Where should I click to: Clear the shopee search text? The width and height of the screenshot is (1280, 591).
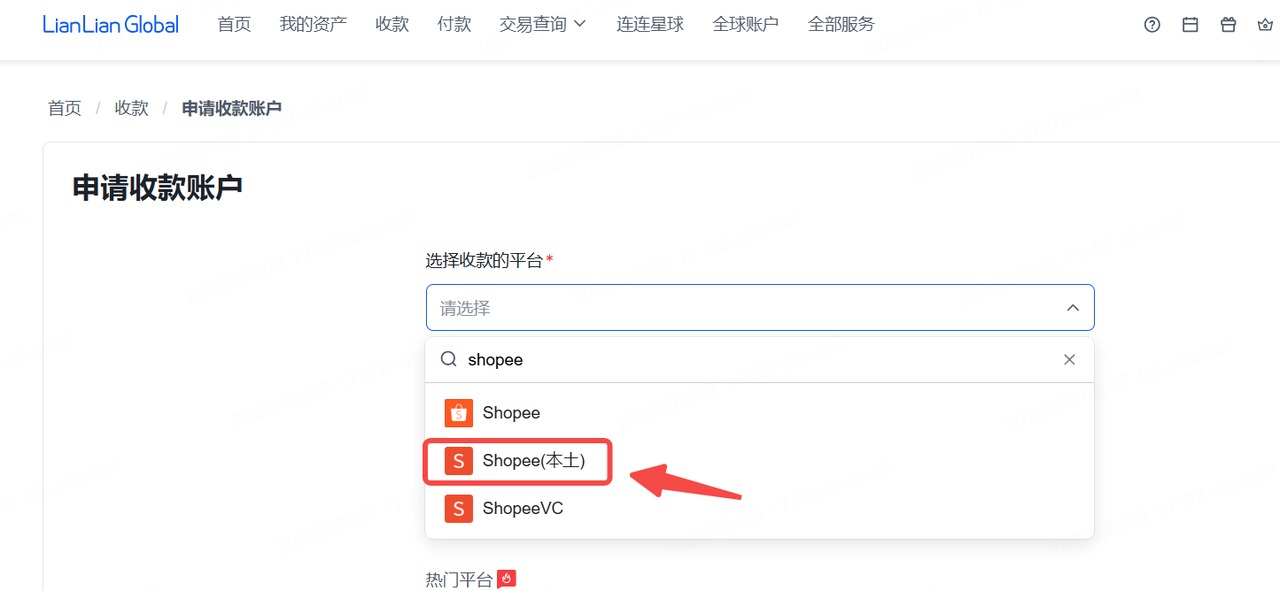(1069, 359)
